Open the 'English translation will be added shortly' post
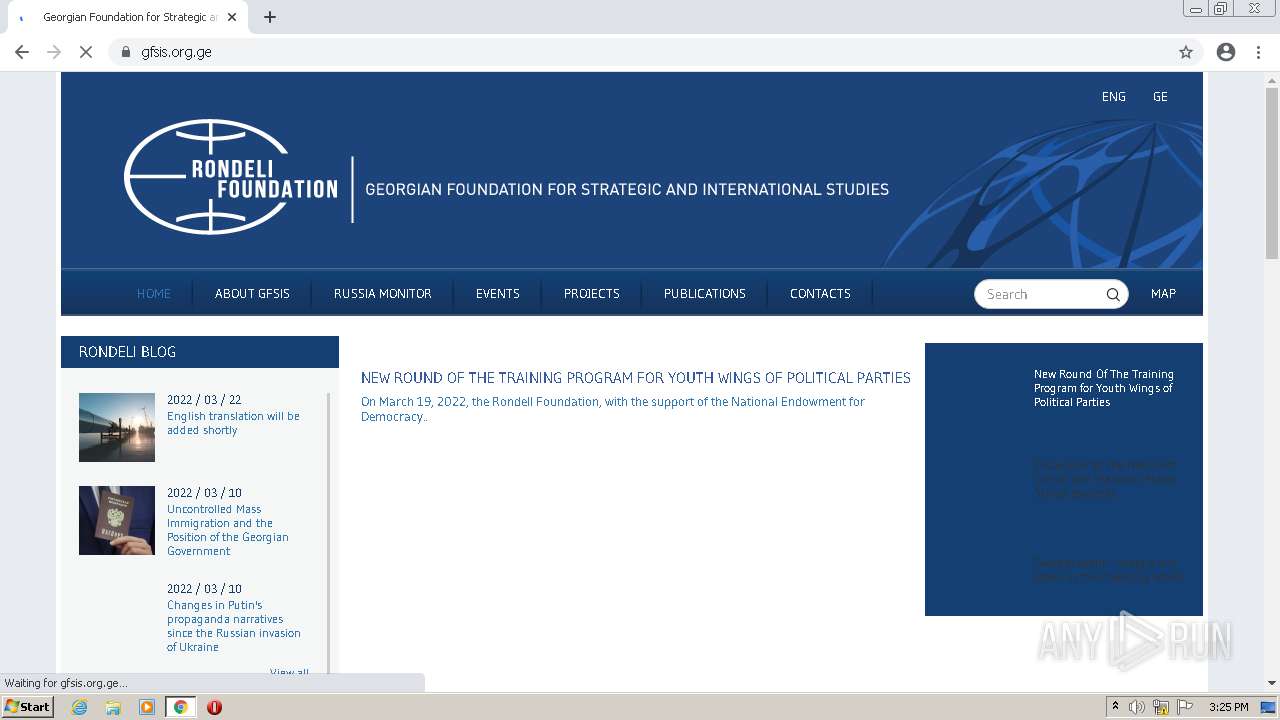 tap(233, 423)
